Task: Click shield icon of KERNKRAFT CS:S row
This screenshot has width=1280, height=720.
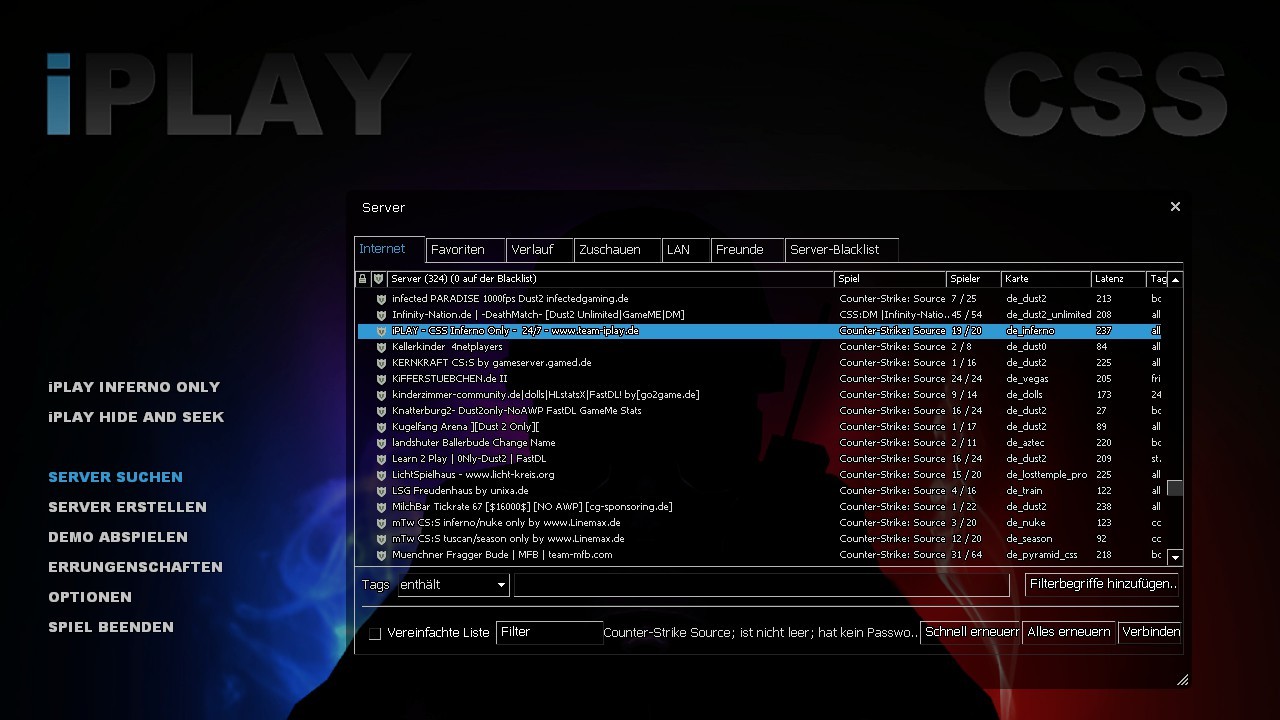Action: pyautogui.click(x=381, y=363)
